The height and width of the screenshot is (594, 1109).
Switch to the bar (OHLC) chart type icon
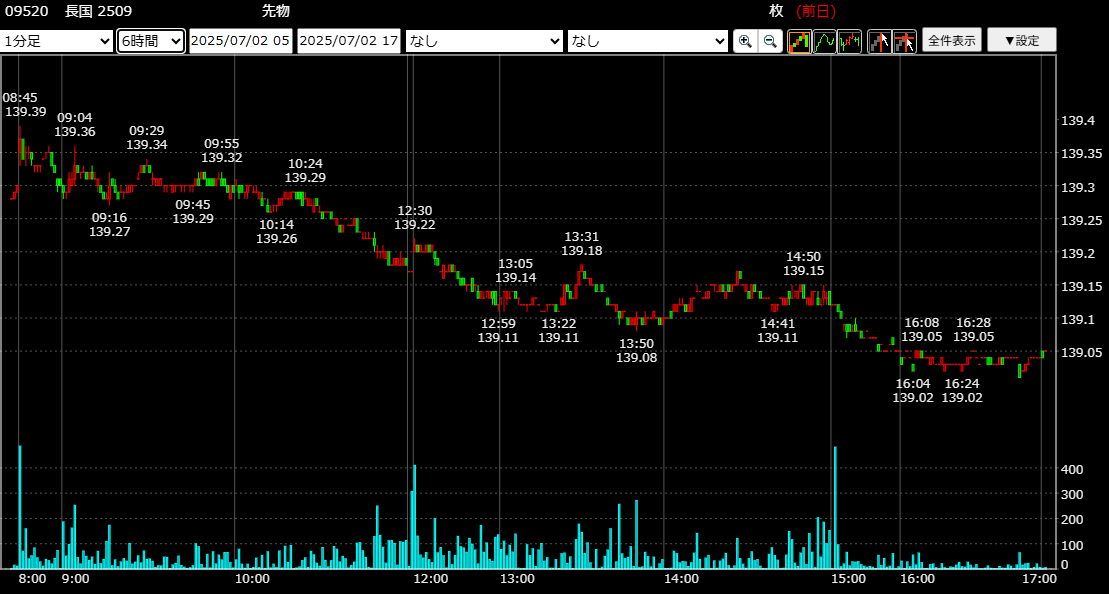(849, 41)
